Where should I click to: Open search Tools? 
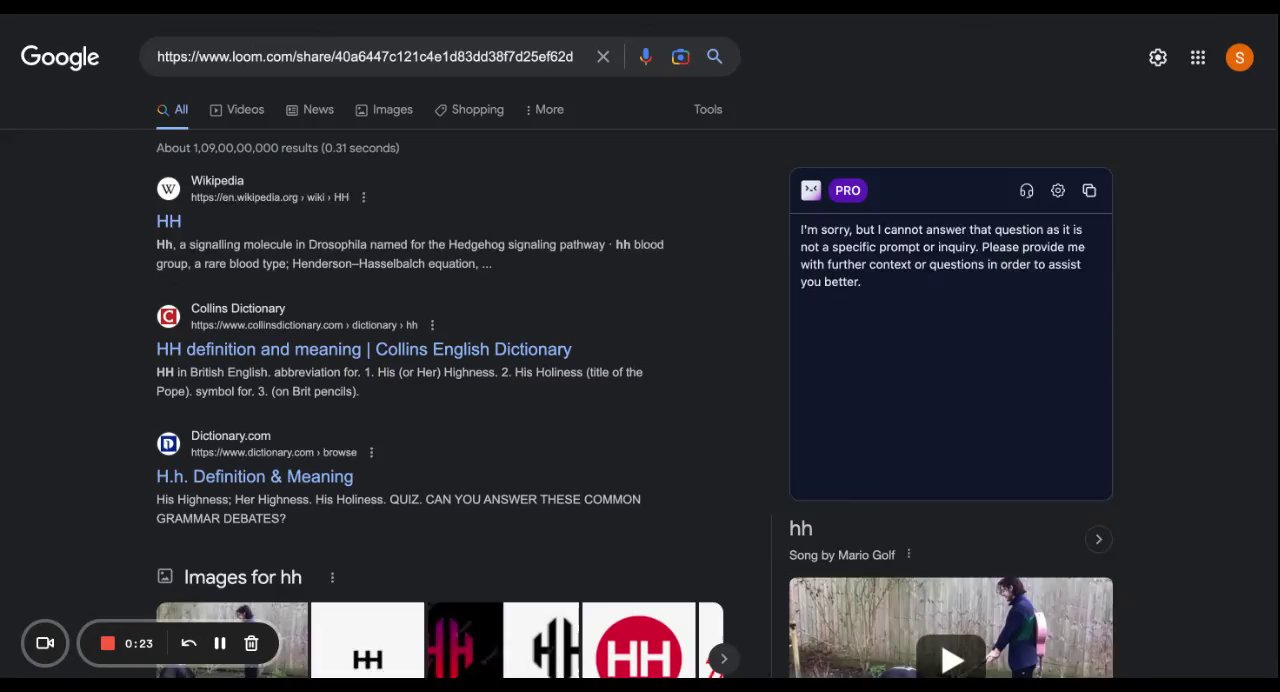pyautogui.click(x=708, y=110)
